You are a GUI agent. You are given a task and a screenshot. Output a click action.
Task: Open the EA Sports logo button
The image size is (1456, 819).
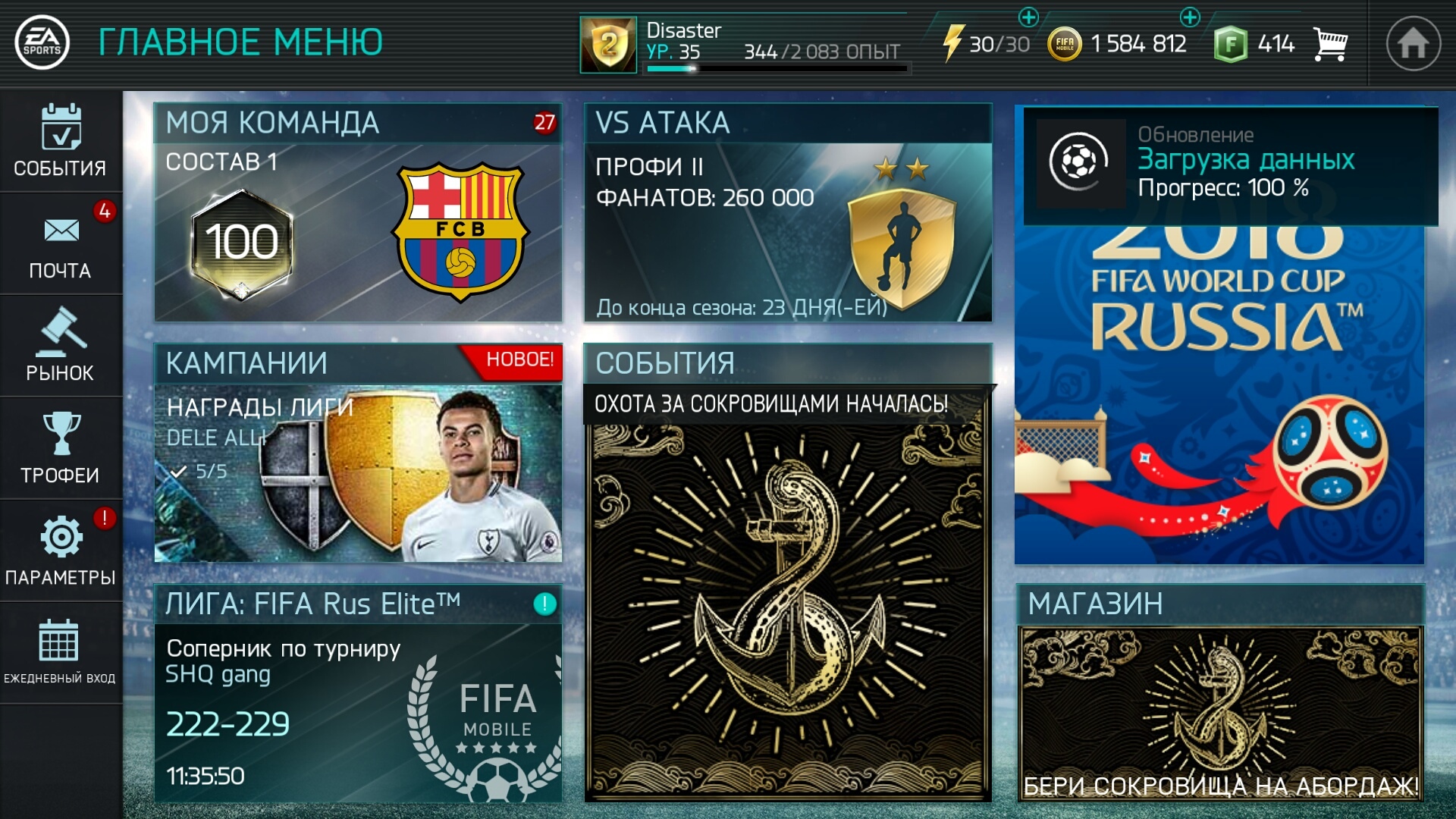(x=42, y=43)
